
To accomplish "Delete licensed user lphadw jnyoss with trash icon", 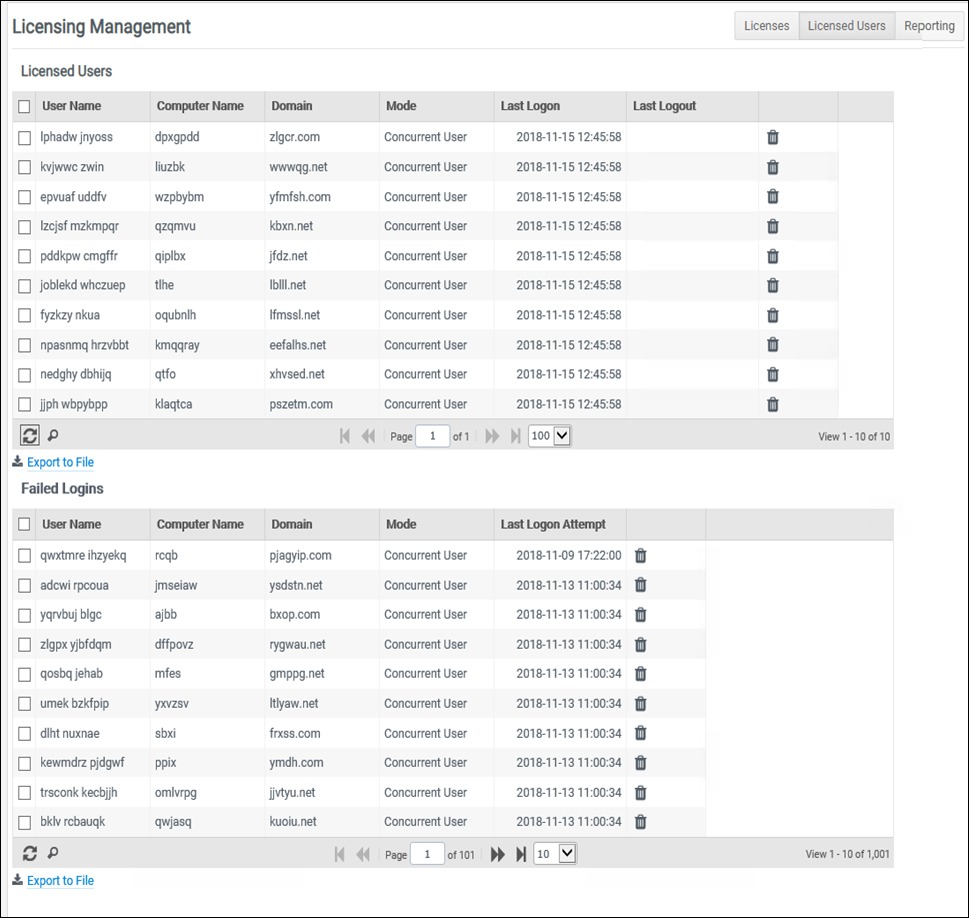I will pyautogui.click(x=772, y=138).
